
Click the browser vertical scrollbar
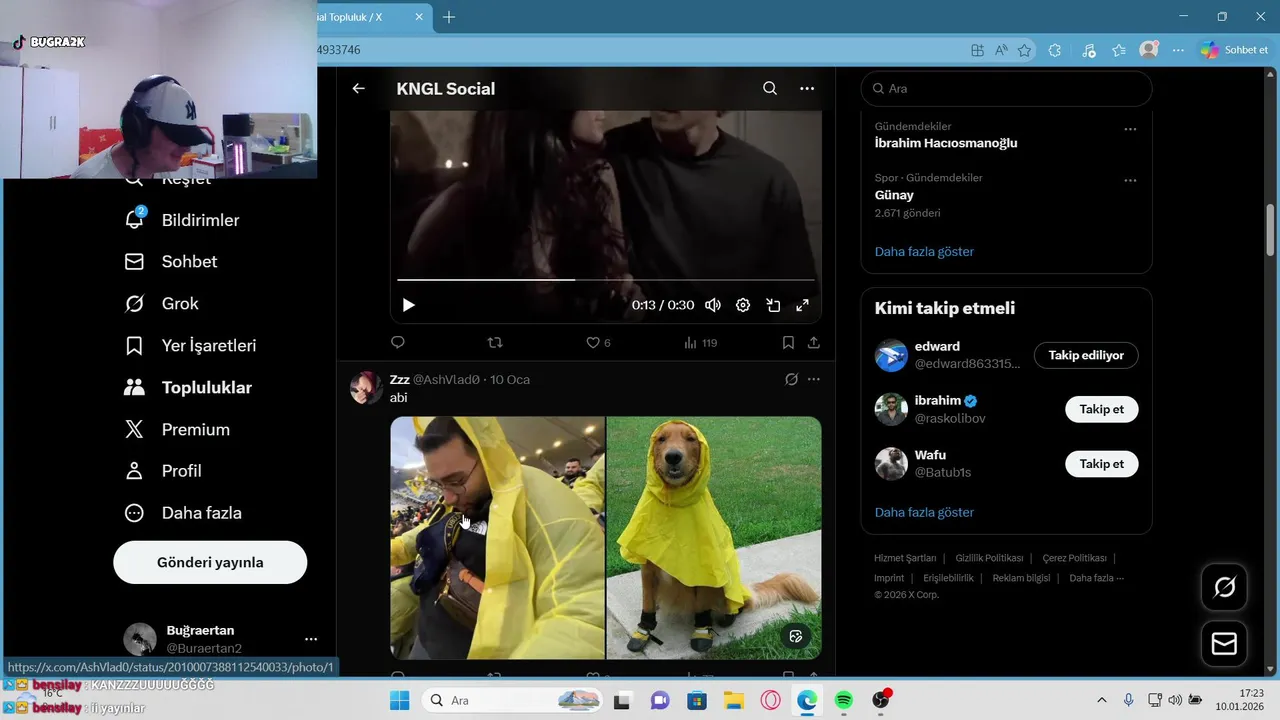point(1271,230)
